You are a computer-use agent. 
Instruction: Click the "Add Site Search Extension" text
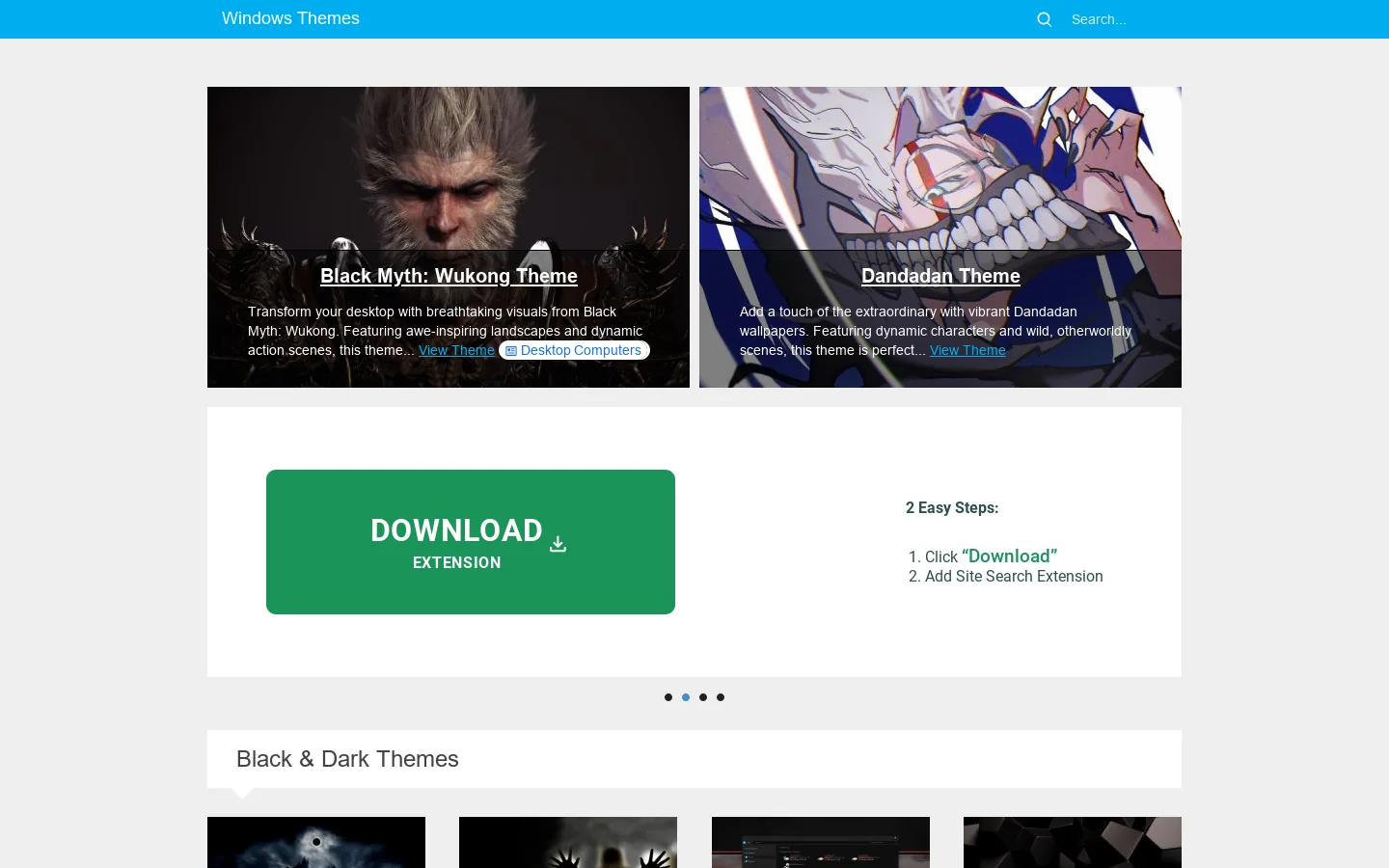(x=1014, y=576)
